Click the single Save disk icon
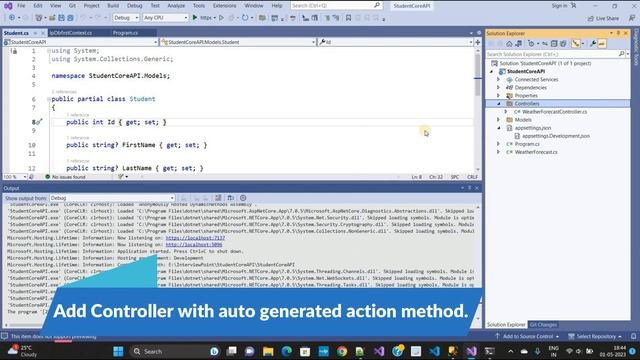Screen dimensions: 640x360 coord(61,18)
